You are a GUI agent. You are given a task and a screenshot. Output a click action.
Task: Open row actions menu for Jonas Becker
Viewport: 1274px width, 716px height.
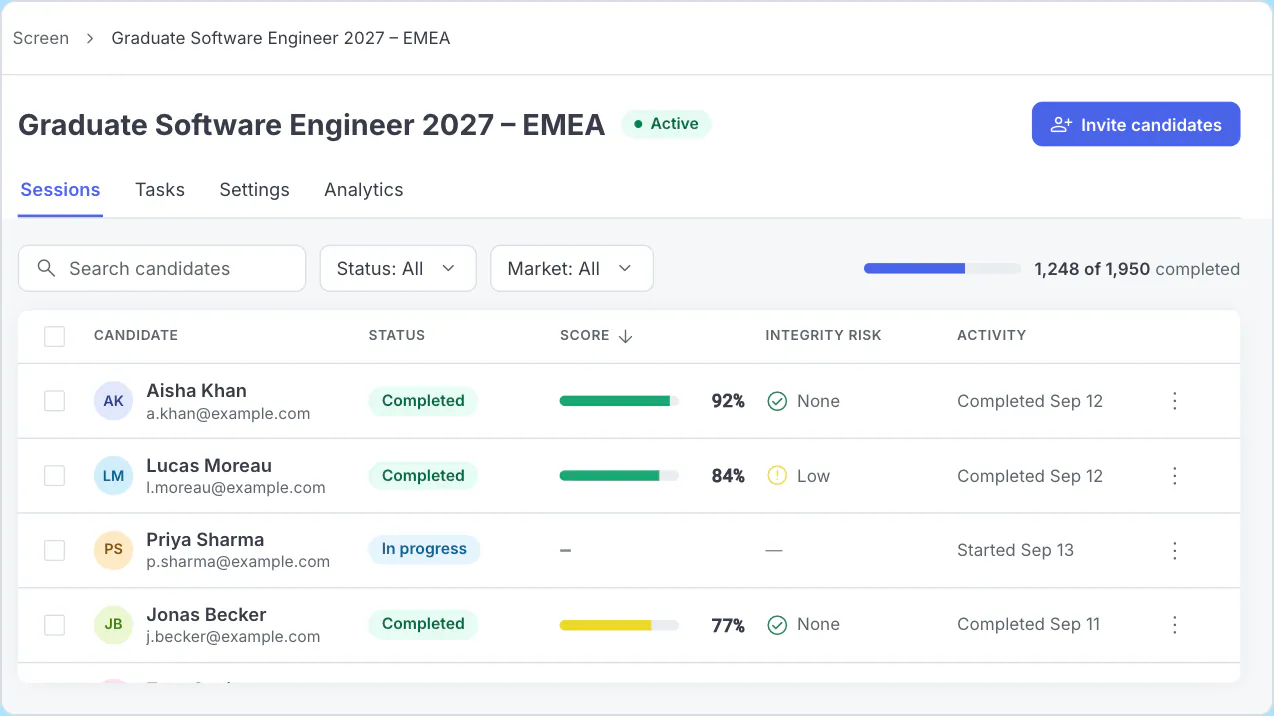(1175, 625)
